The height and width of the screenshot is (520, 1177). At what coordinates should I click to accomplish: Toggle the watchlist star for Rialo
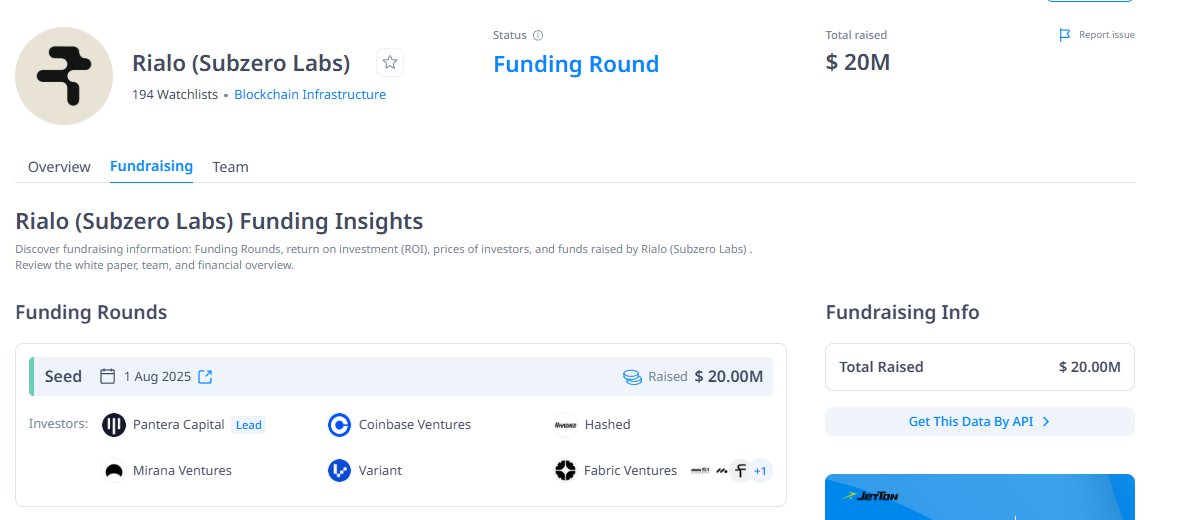390,63
